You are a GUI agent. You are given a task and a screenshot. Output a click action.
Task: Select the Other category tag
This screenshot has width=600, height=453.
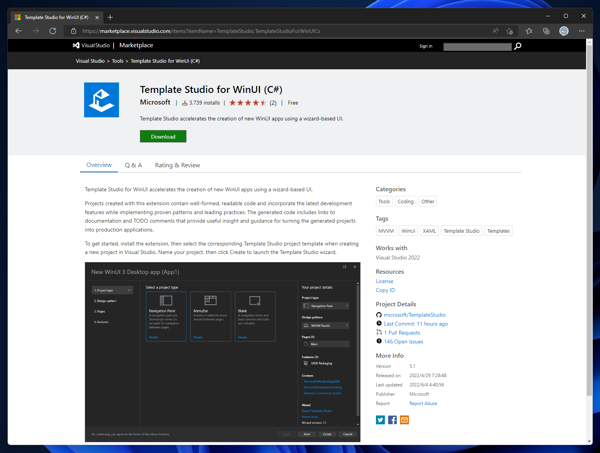428,202
